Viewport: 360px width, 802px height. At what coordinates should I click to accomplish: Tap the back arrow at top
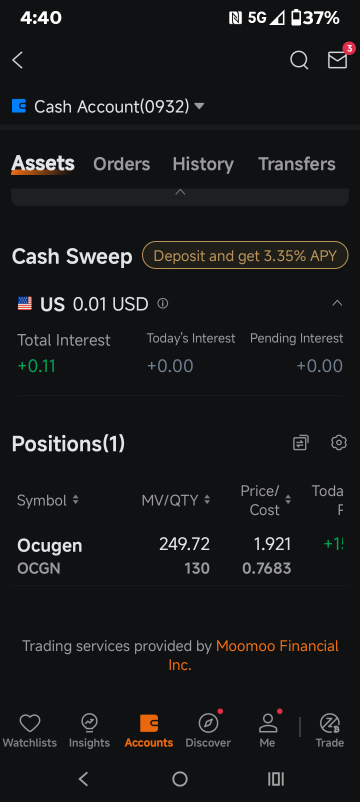click(x=17, y=60)
